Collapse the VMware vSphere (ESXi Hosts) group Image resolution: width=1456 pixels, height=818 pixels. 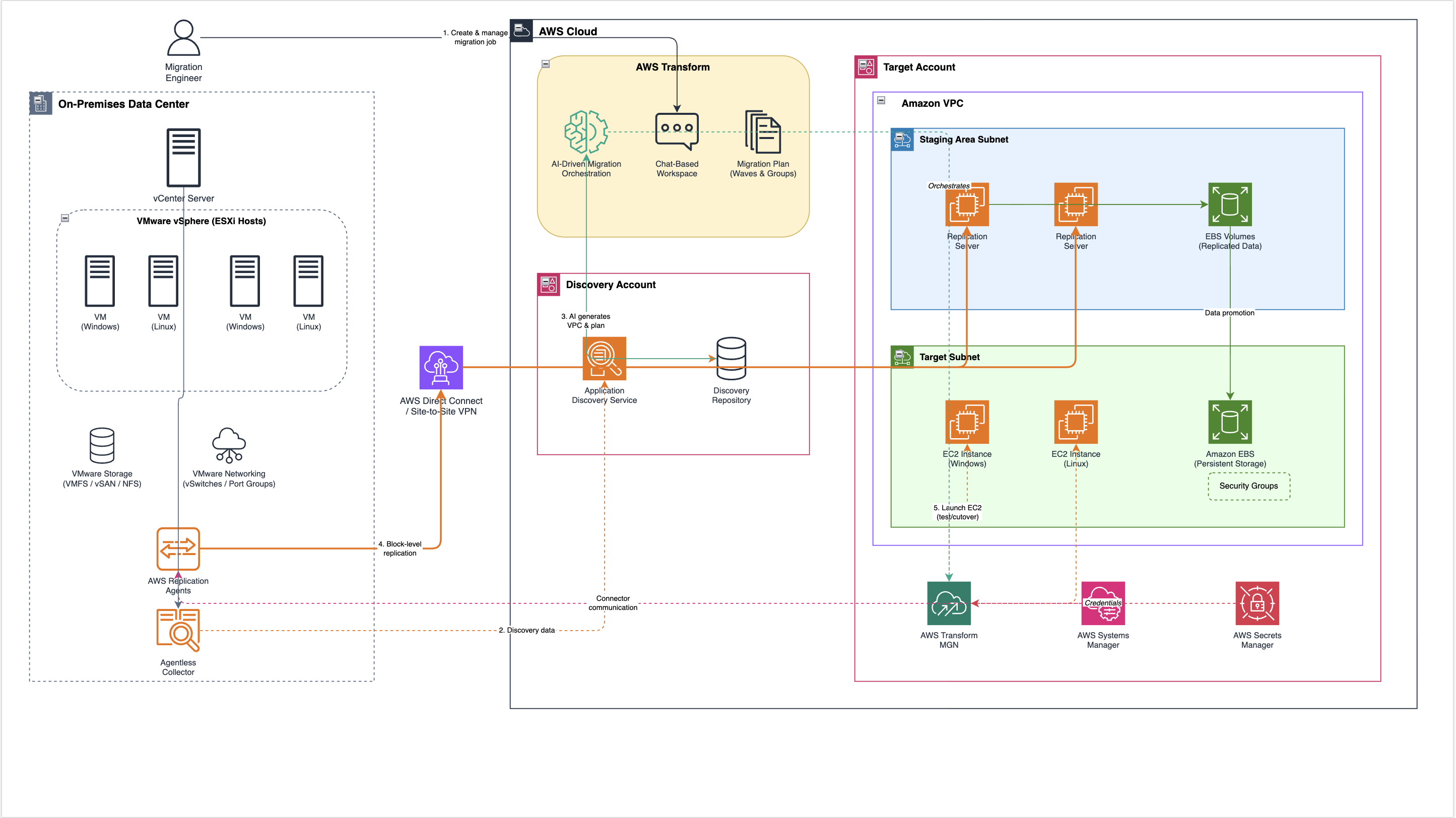65,218
